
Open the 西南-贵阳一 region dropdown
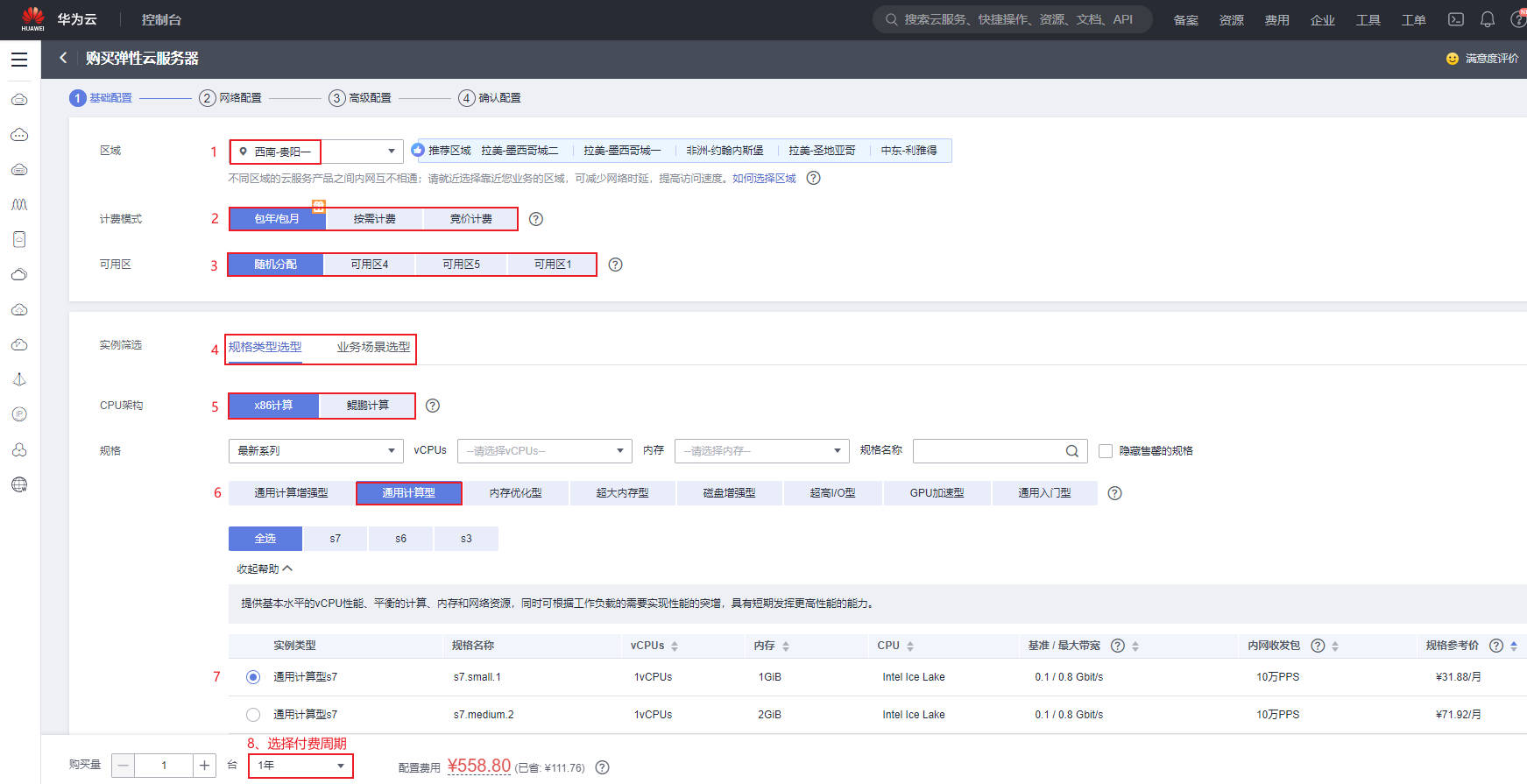click(x=316, y=152)
